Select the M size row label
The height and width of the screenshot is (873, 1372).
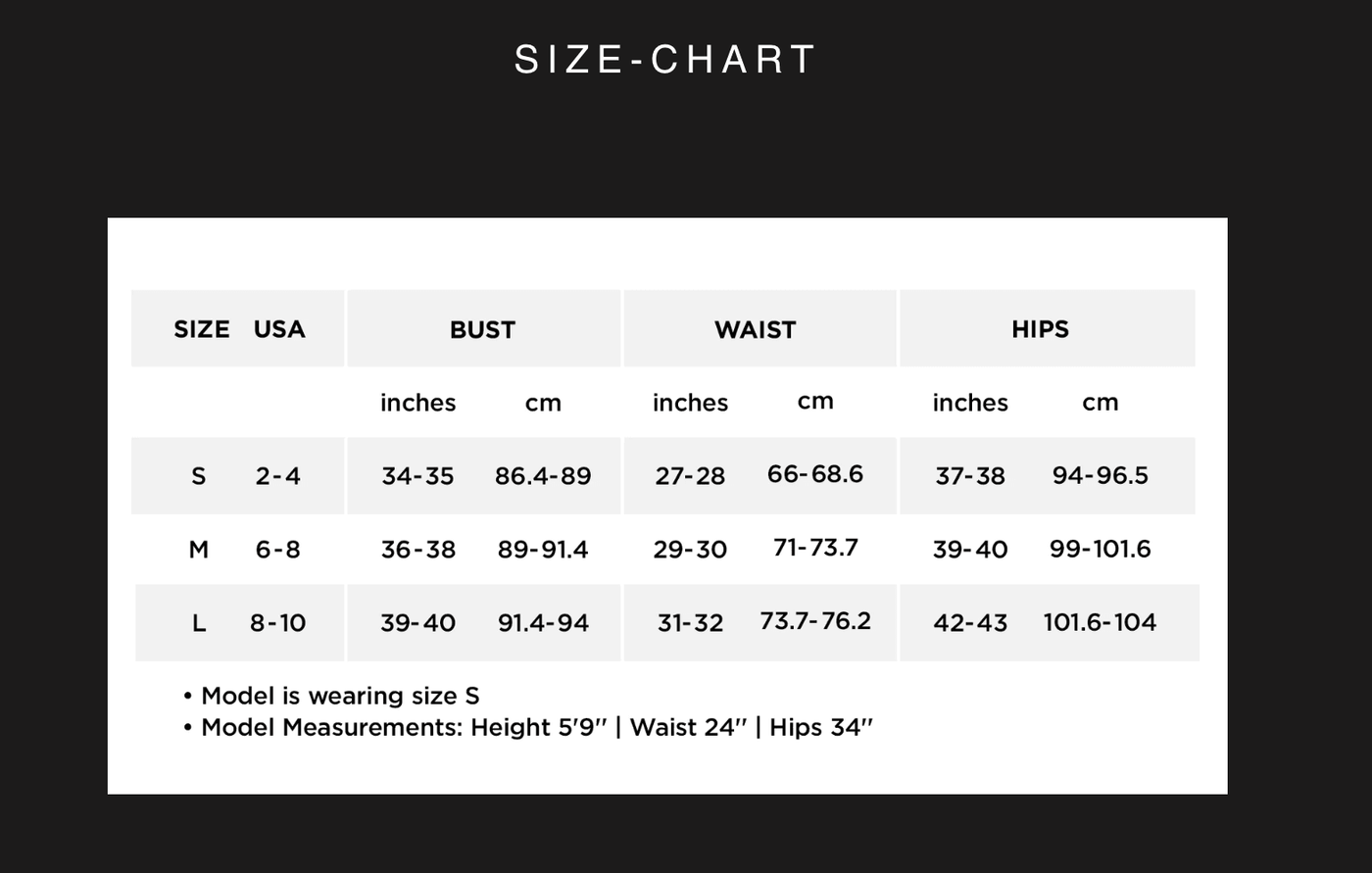click(x=199, y=550)
